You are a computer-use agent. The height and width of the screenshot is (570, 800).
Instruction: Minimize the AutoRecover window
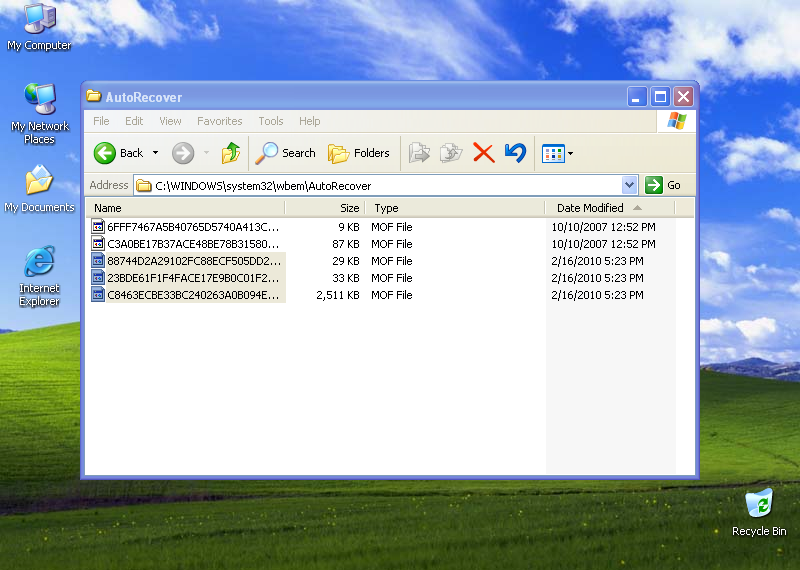(637, 96)
